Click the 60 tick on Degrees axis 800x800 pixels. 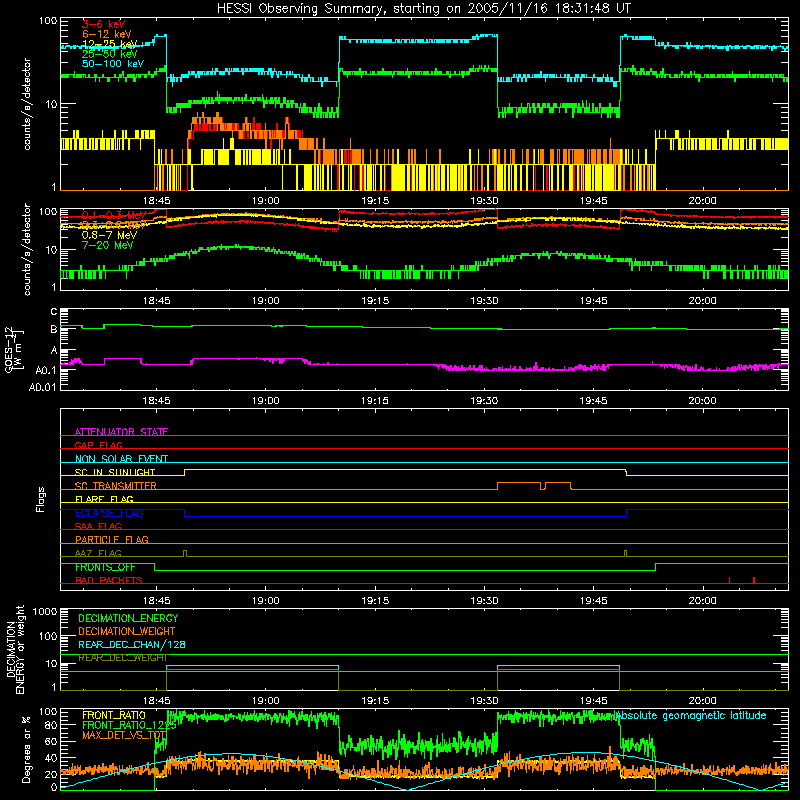[x=51, y=741]
